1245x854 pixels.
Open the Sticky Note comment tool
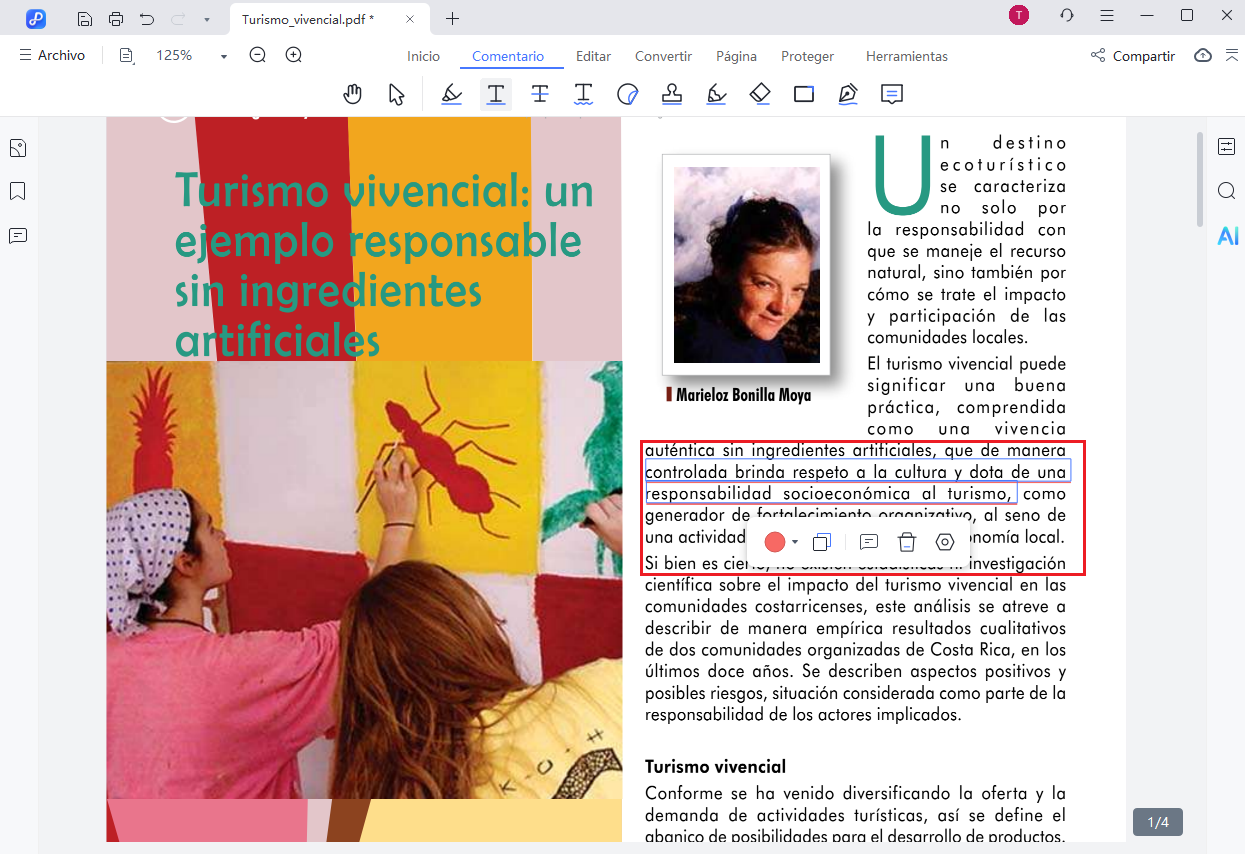891,93
